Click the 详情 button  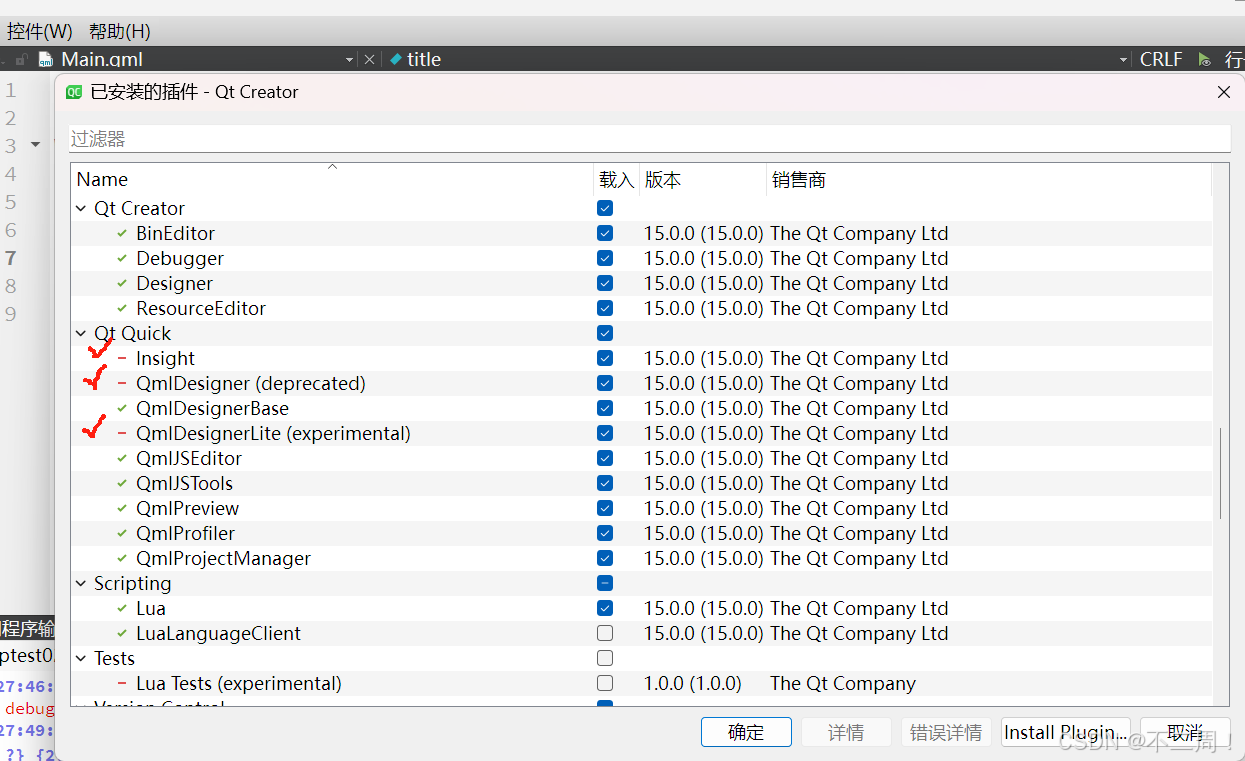point(846,732)
